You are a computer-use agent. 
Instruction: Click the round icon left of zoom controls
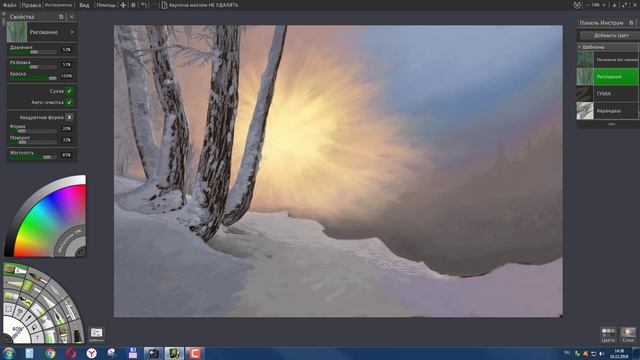coord(577,5)
